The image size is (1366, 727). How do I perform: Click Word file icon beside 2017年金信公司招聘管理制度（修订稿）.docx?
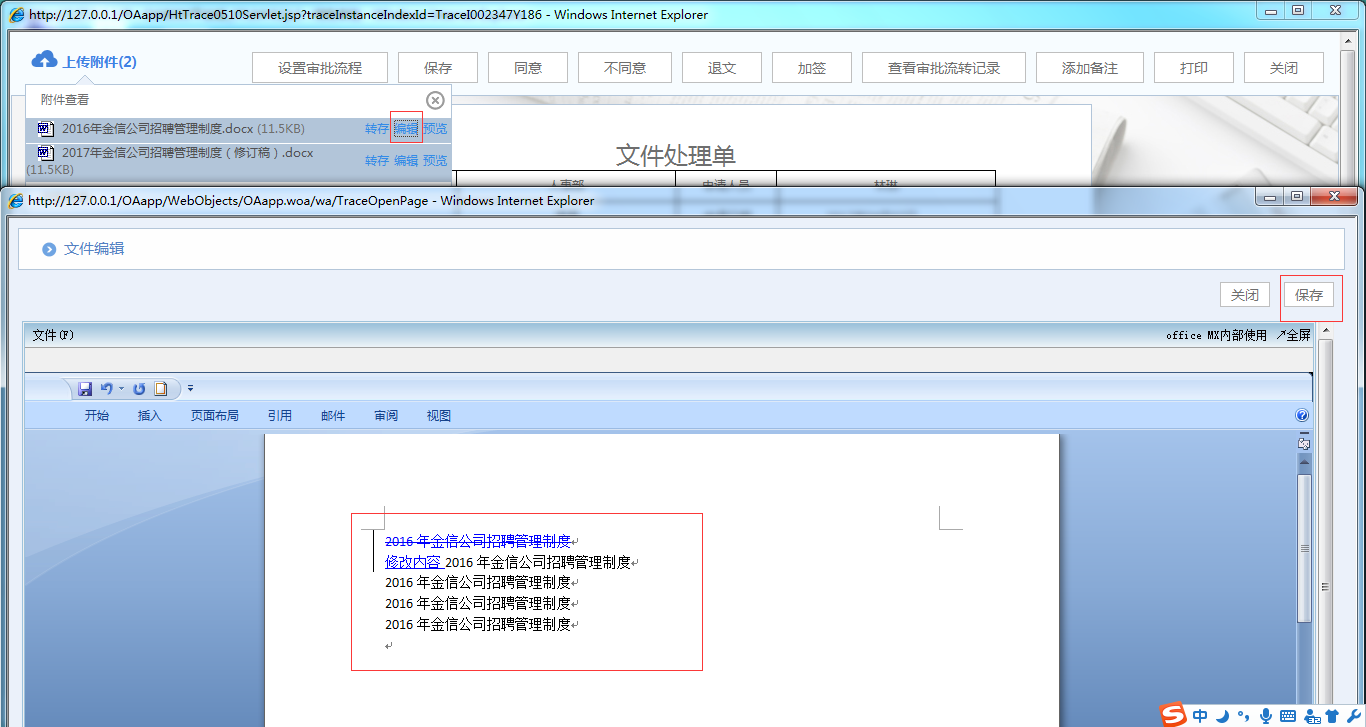(x=45, y=153)
